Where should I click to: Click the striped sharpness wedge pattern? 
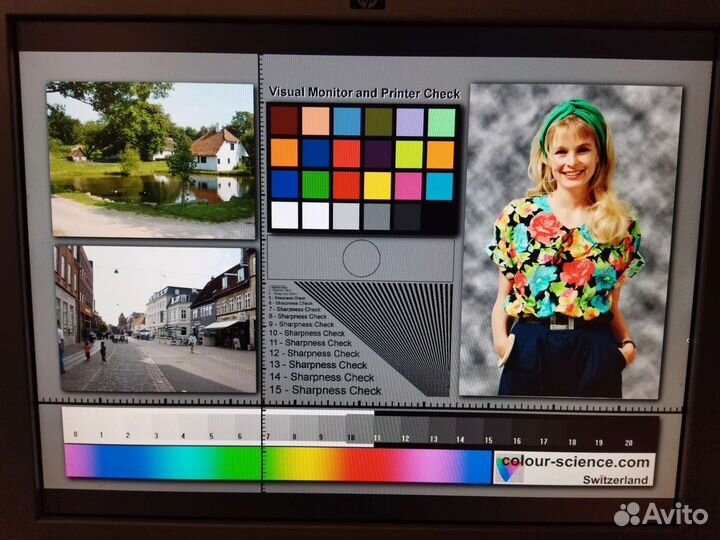click(x=390, y=330)
